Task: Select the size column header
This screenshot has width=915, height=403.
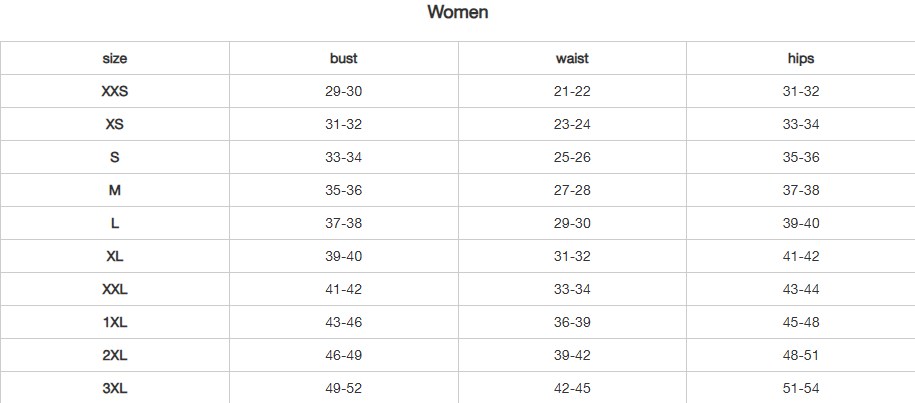Action: point(115,59)
